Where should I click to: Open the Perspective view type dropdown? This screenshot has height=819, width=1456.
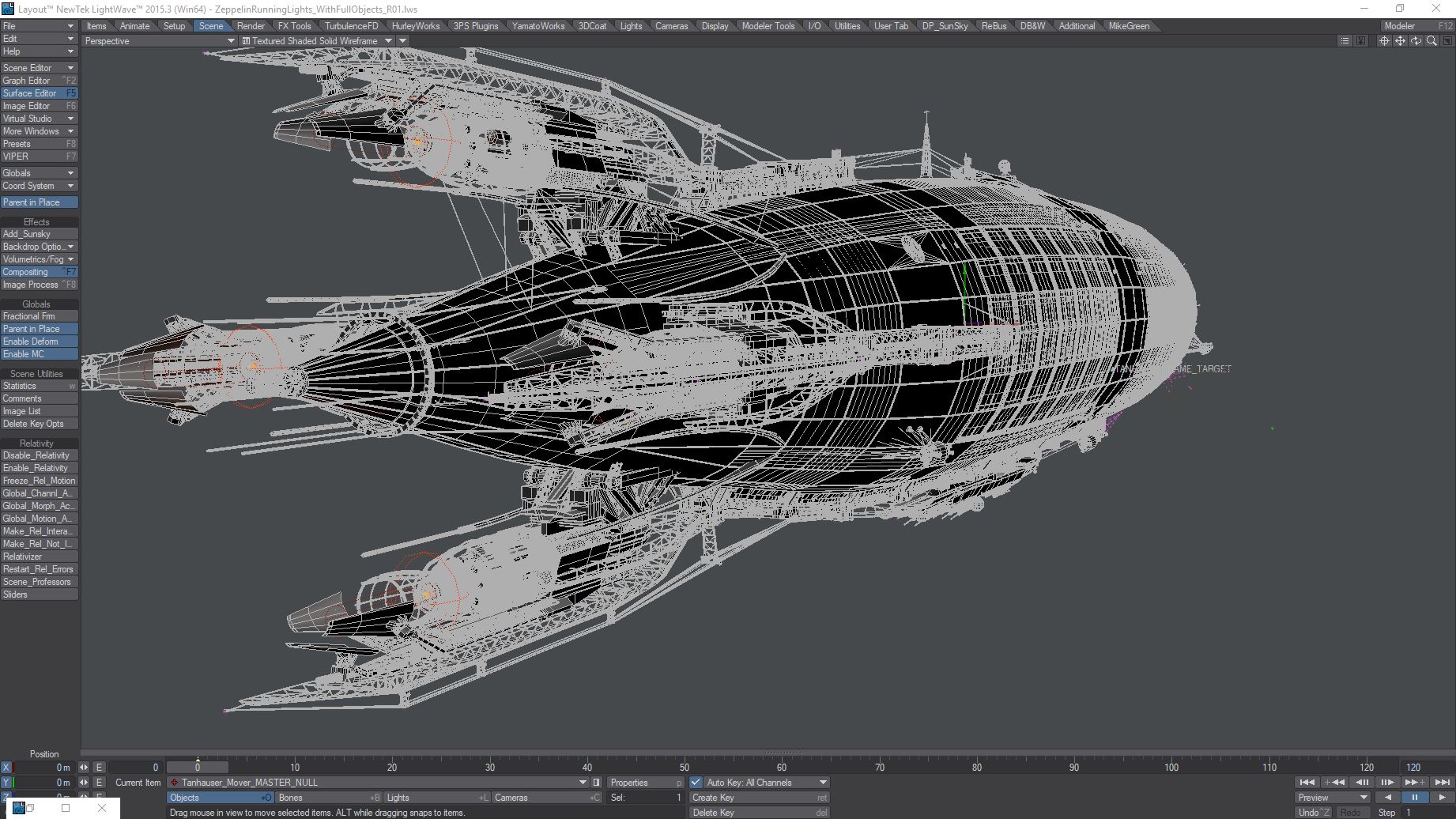pyautogui.click(x=160, y=41)
